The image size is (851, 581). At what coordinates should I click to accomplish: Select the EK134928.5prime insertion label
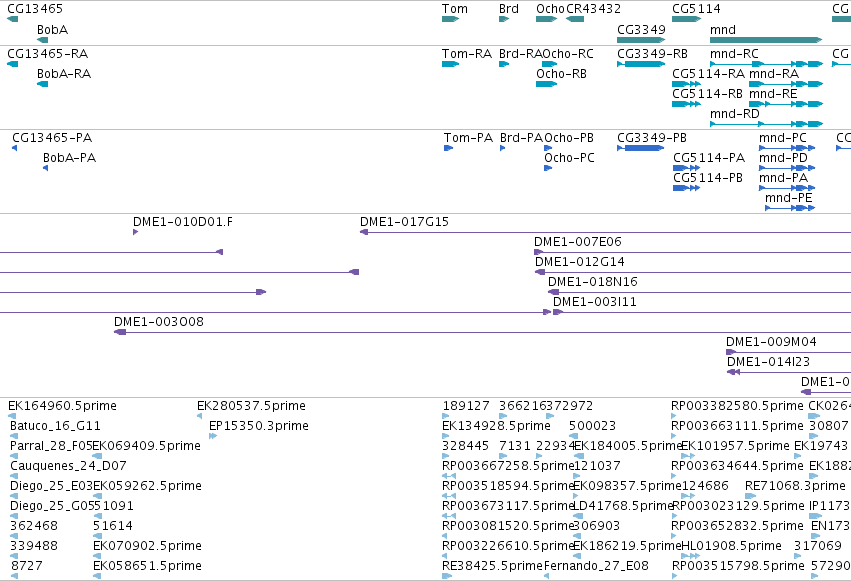(x=497, y=426)
